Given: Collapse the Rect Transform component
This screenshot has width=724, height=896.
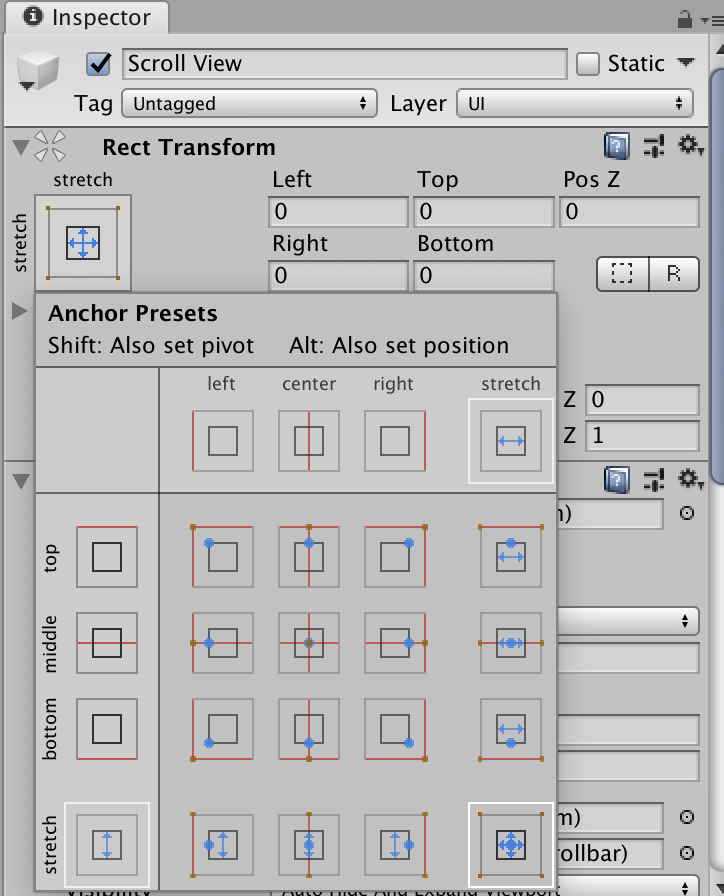Looking at the screenshot, I should [20, 148].
